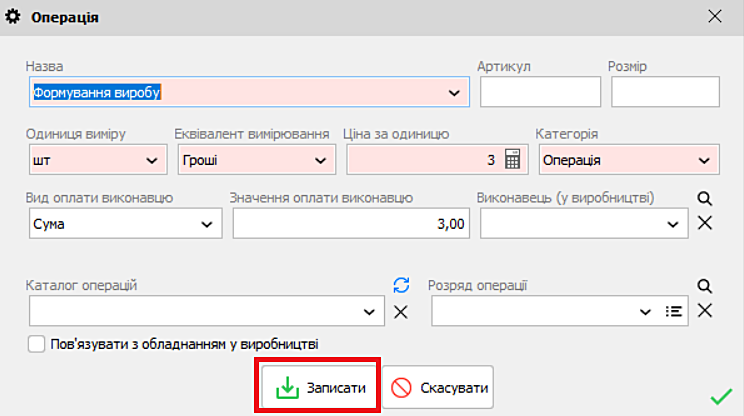Enable Пов'язувати з обладнанням у виробництві checkbox
Image resolution: width=744 pixels, height=416 pixels.
click(x=37, y=344)
